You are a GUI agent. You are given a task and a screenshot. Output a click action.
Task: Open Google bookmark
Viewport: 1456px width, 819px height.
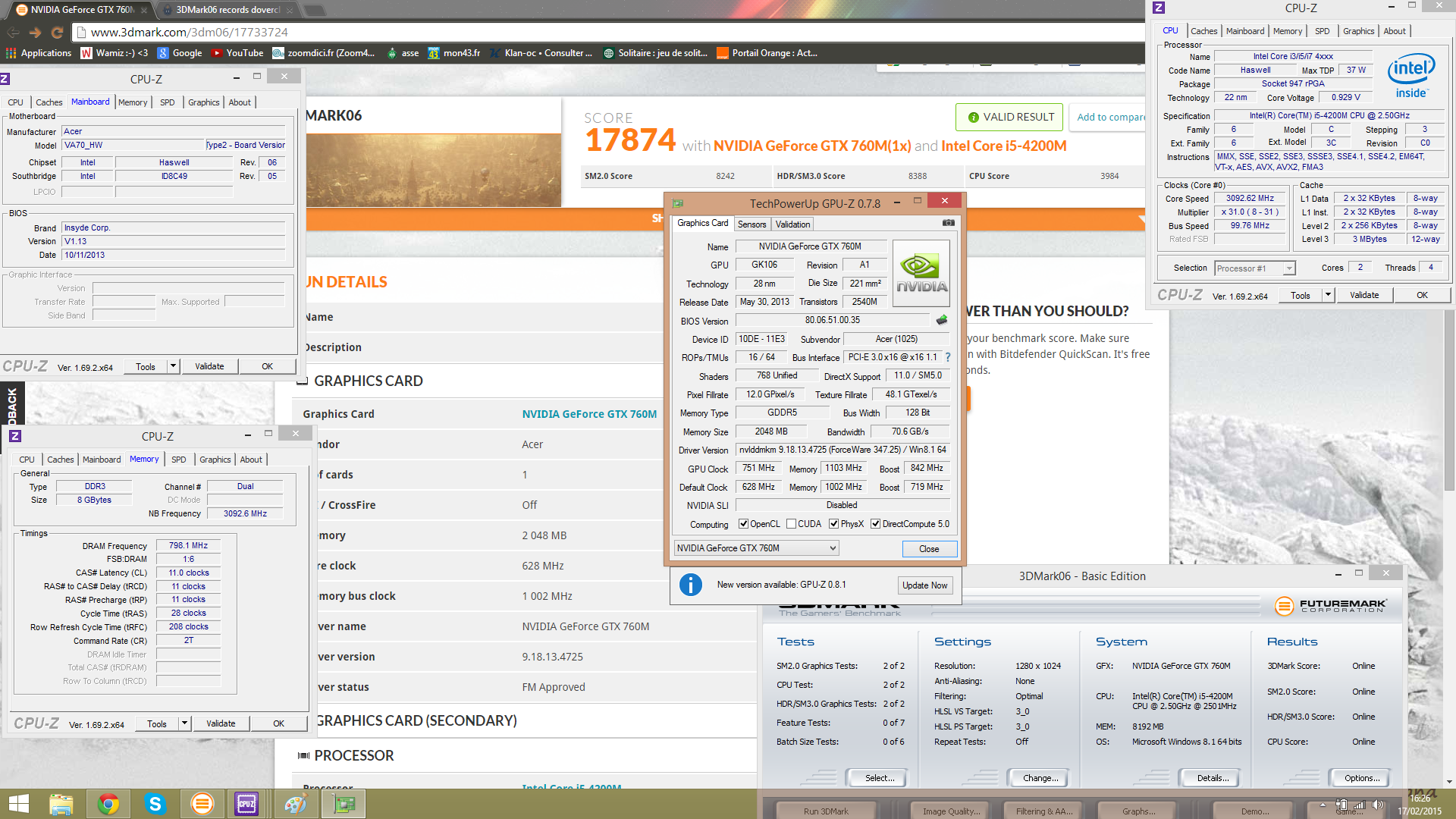[x=180, y=53]
